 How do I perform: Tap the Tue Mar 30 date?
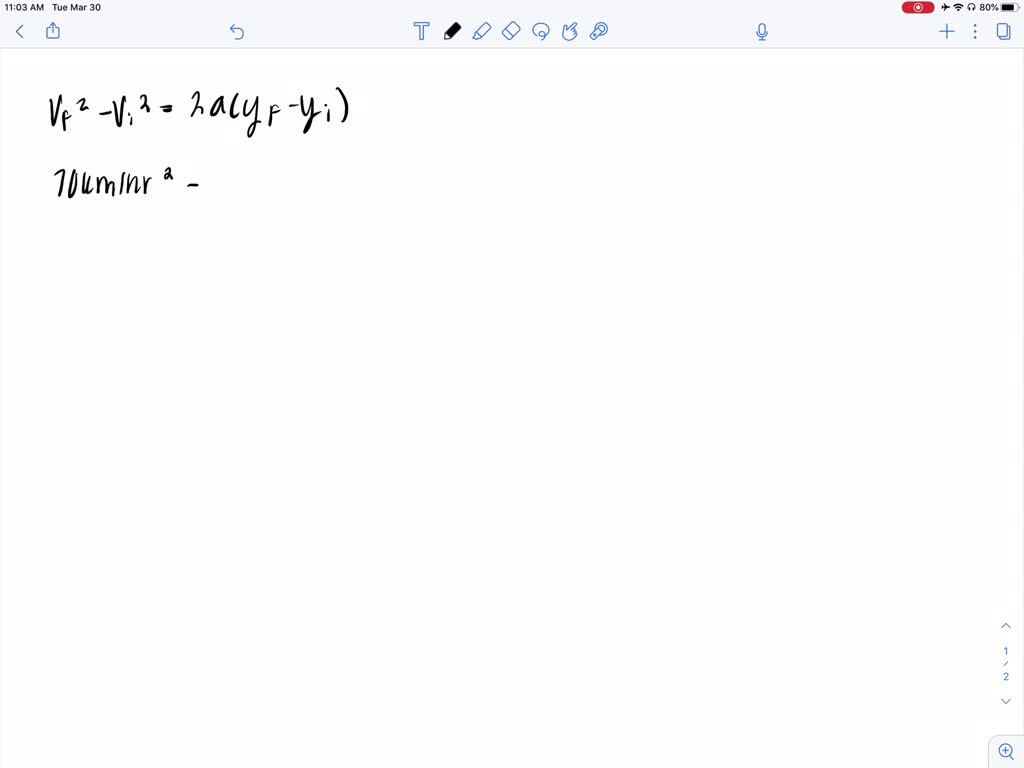[76, 7]
